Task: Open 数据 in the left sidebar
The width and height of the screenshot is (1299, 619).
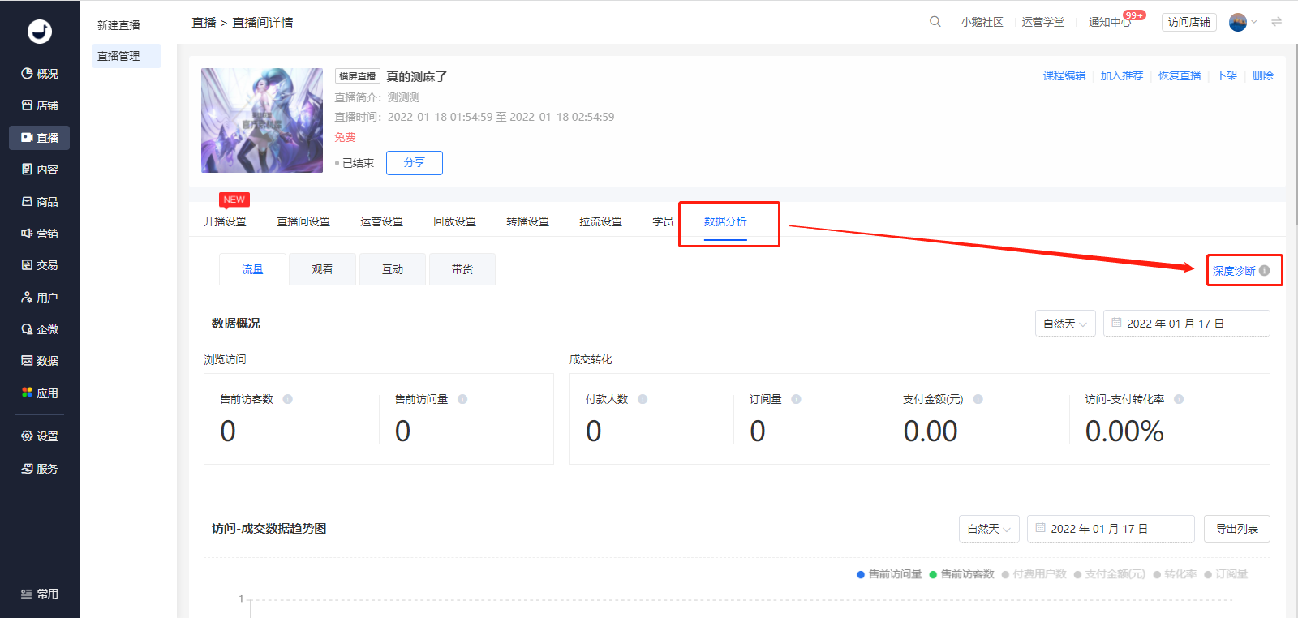Action: click(x=40, y=361)
